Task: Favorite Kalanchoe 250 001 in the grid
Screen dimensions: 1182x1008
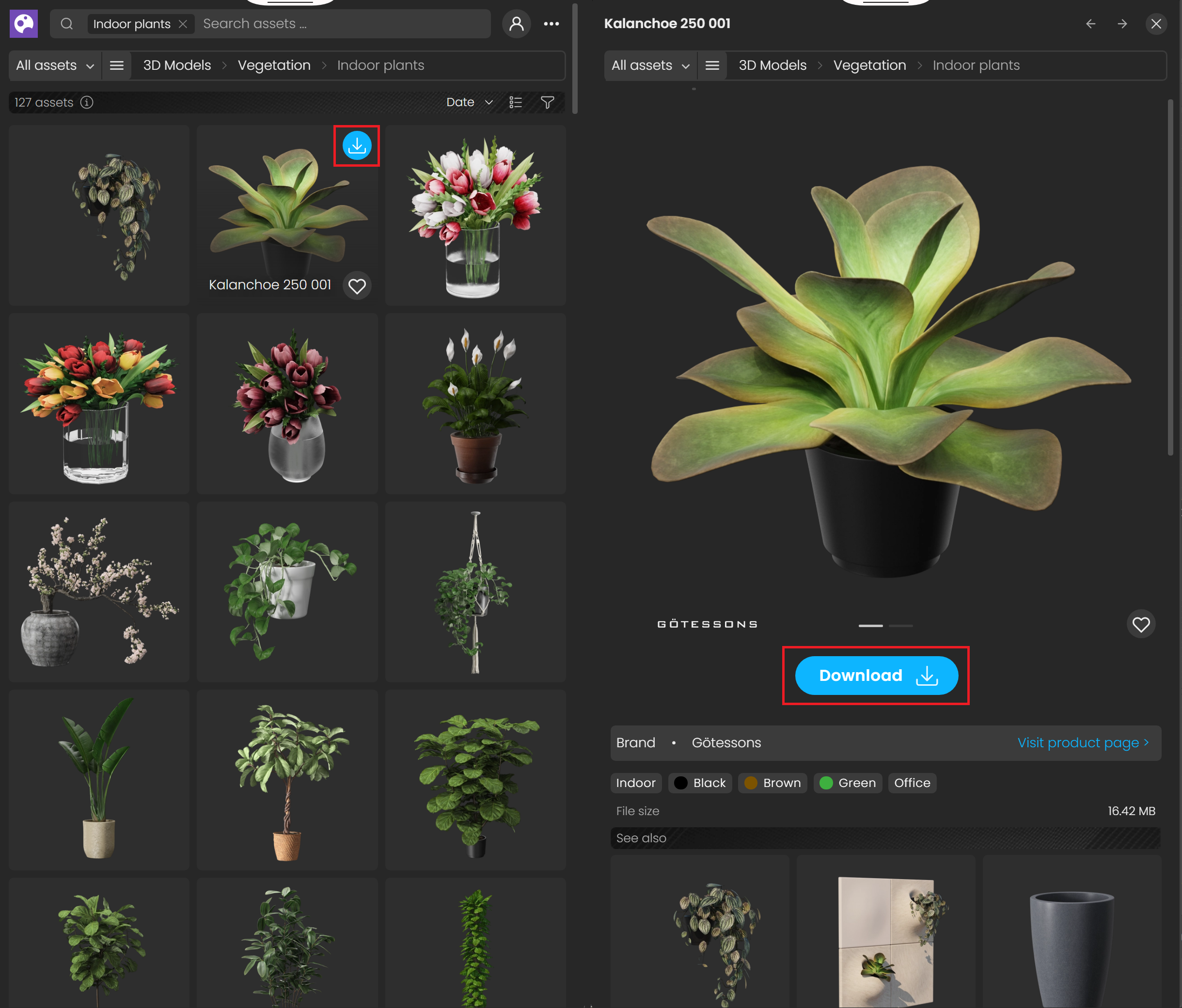Action: tap(357, 286)
